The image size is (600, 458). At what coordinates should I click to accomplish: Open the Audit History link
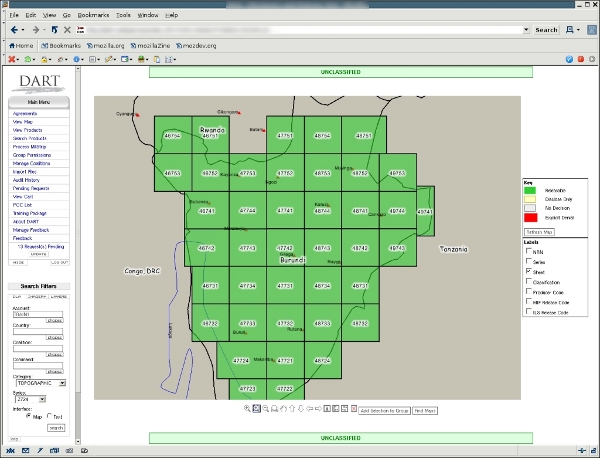click(x=26, y=180)
